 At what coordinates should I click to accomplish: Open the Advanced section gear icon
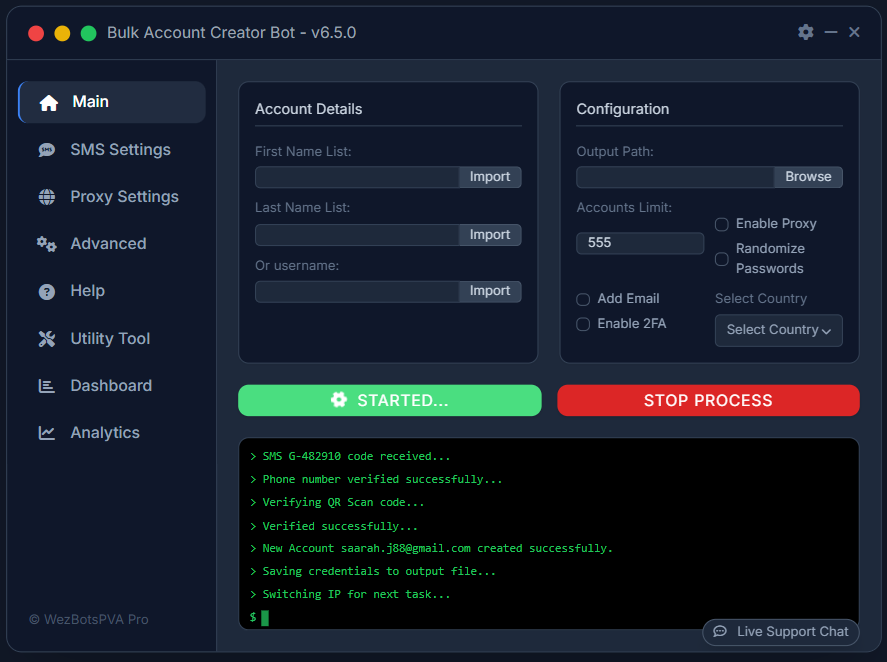point(46,243)
